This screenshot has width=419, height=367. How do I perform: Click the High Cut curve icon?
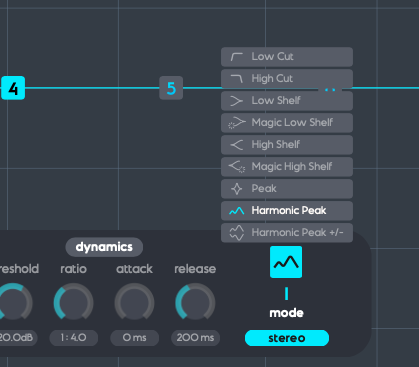[x=236, y=79]
